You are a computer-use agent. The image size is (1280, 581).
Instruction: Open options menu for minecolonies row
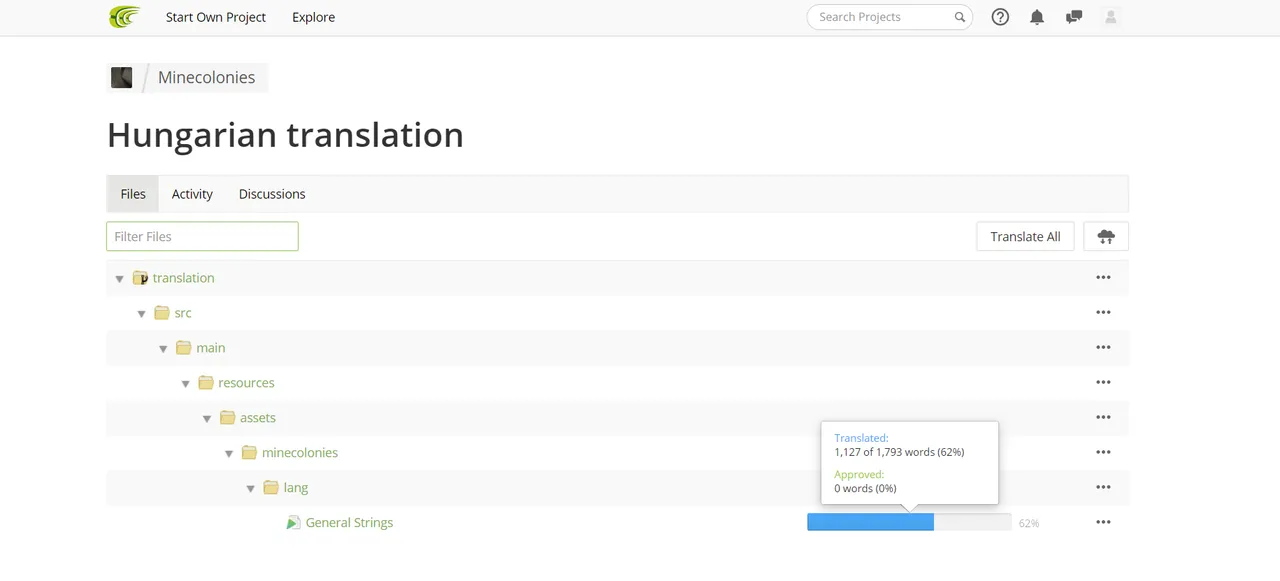click(1103, 453)
